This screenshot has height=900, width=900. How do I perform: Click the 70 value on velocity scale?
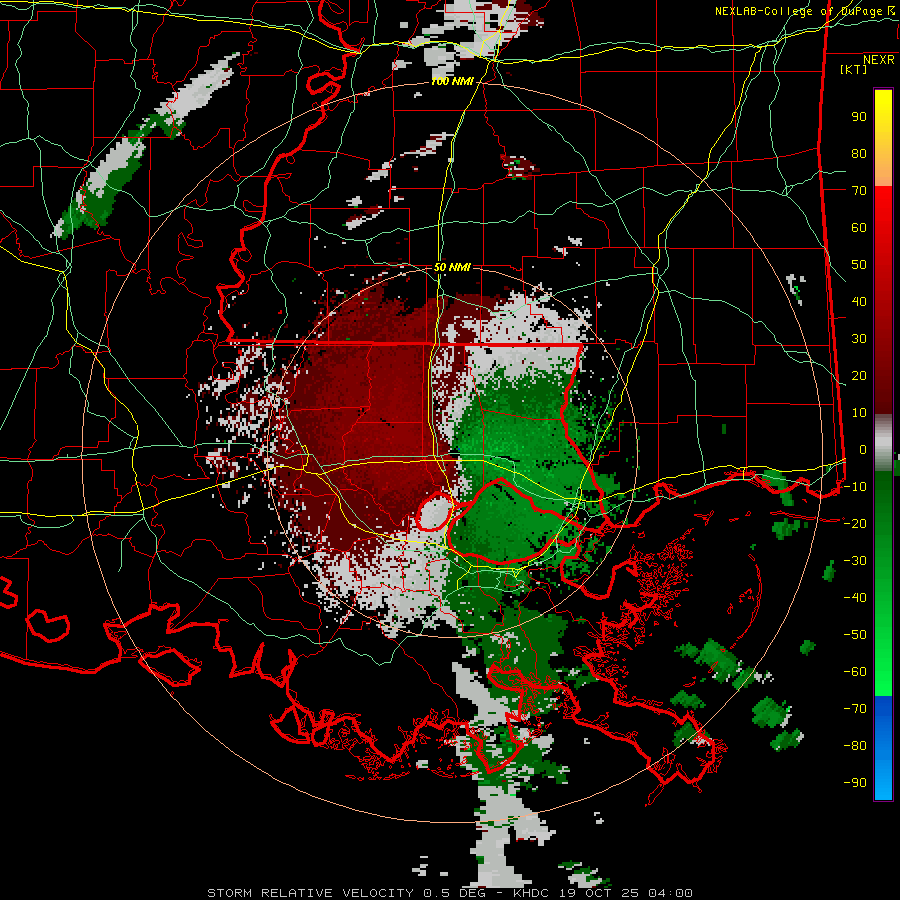(859, 191)
